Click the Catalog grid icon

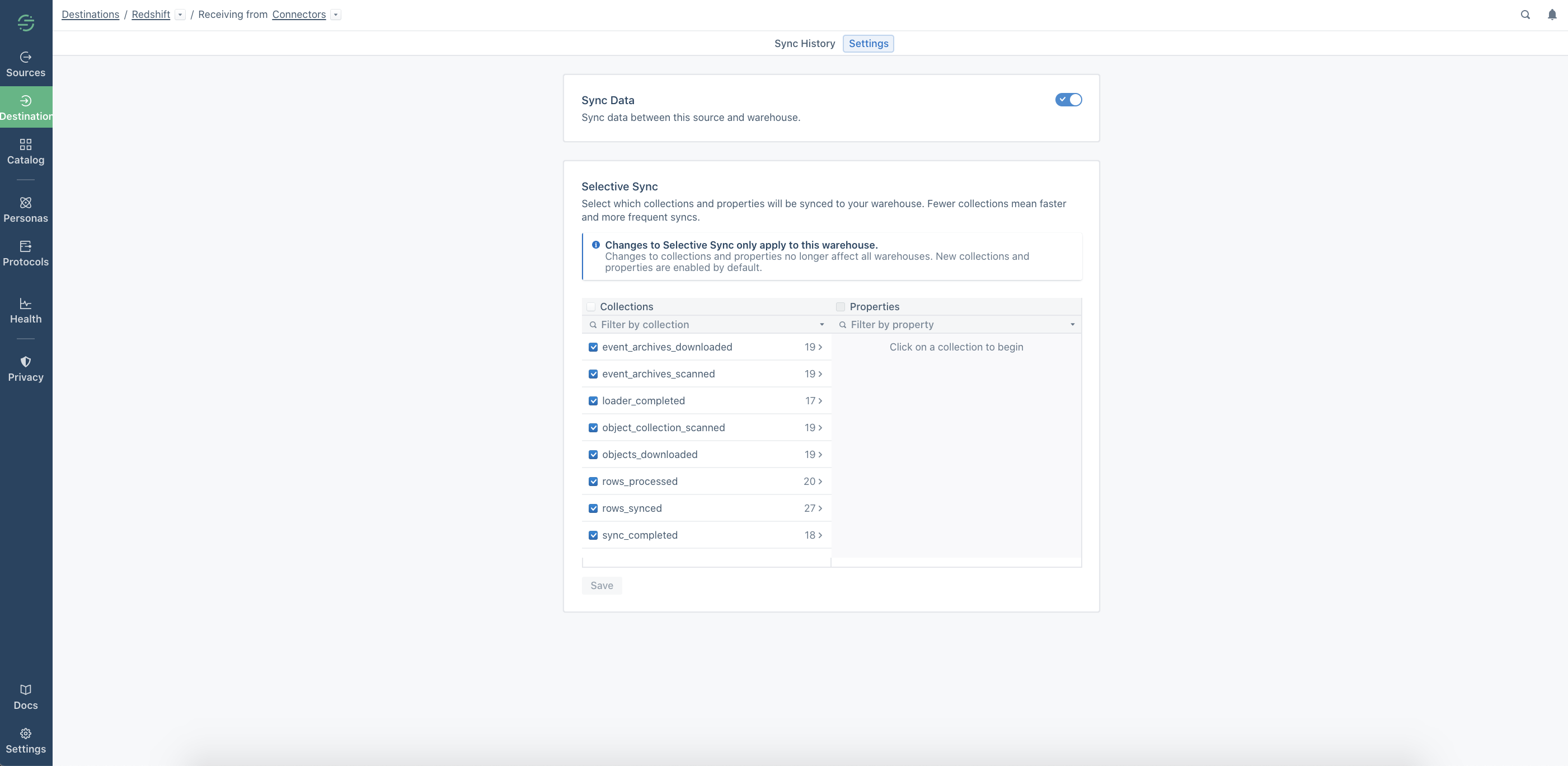[26, 144]
